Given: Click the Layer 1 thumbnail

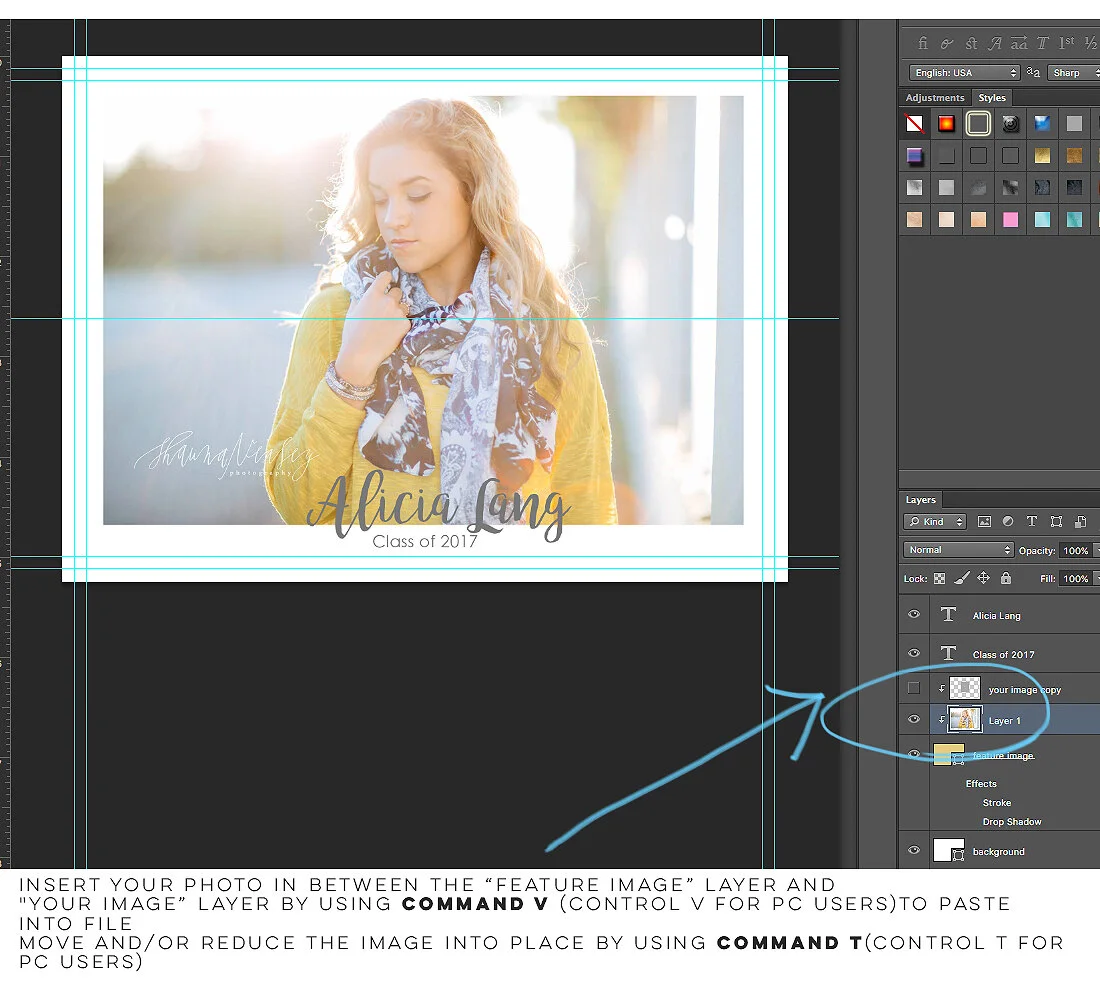Looking at the screenshot, I should point(964,719).
